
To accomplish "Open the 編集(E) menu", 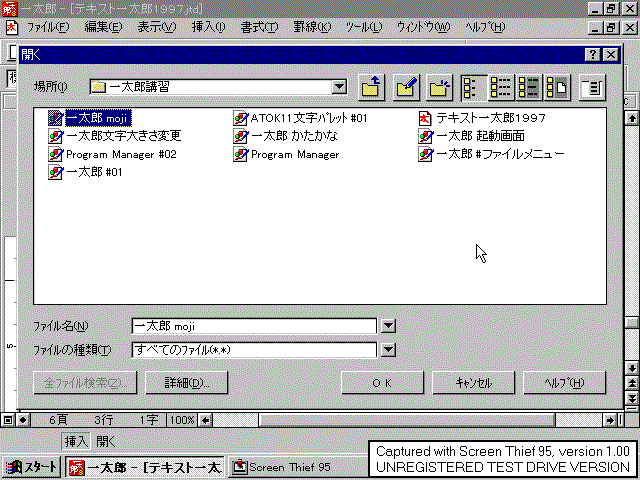I will point(103,27).
